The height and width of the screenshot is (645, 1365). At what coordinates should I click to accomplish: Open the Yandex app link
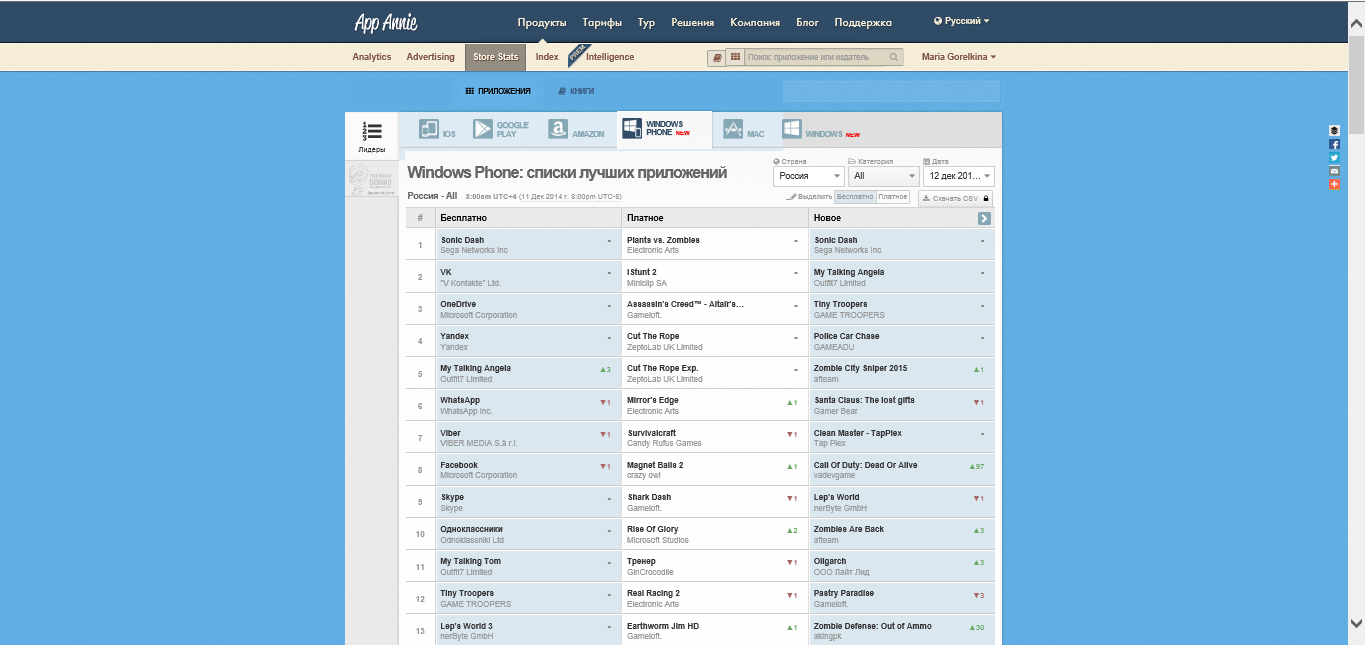[x=454, y=336]
